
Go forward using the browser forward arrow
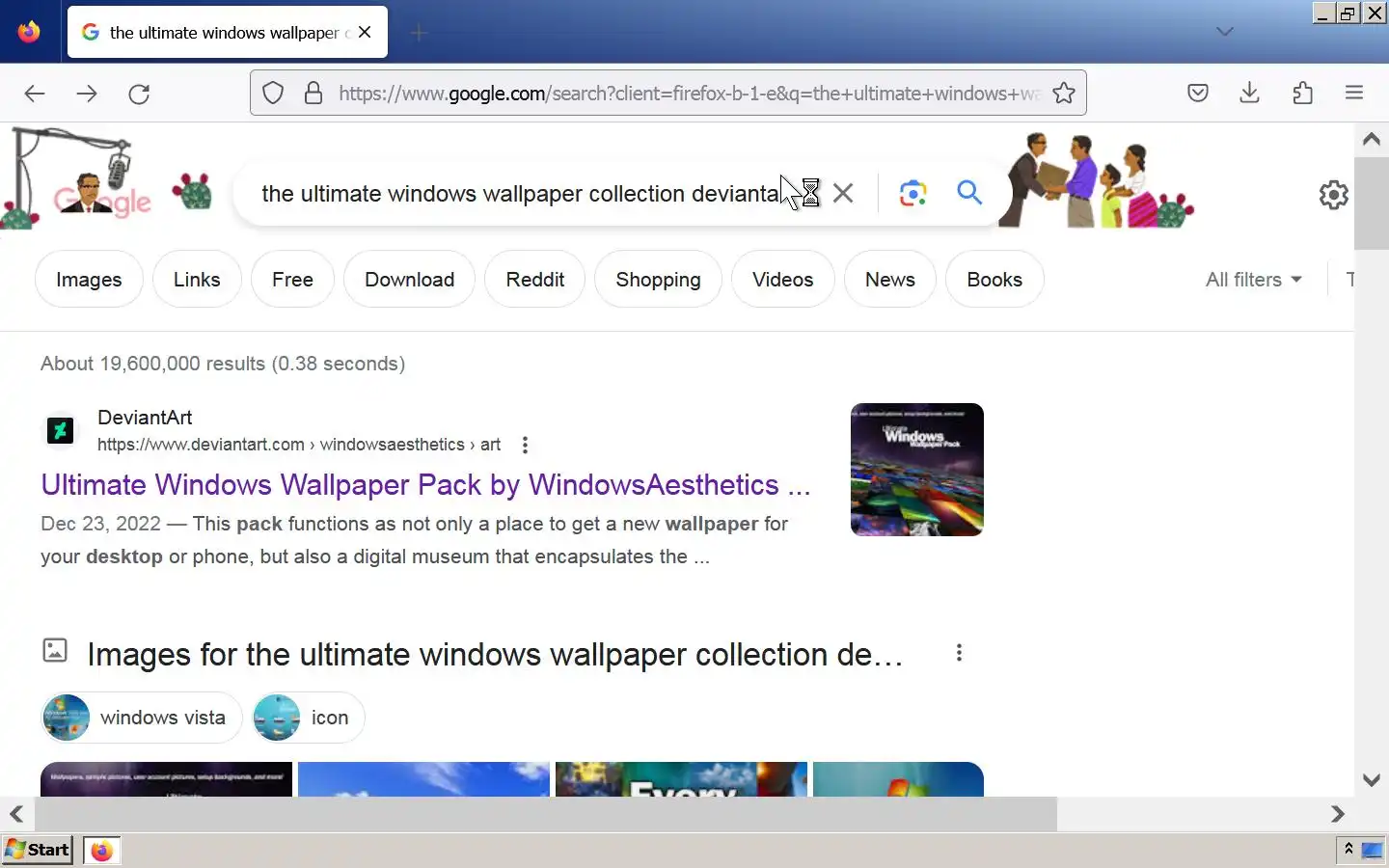(x=87, y=94)
